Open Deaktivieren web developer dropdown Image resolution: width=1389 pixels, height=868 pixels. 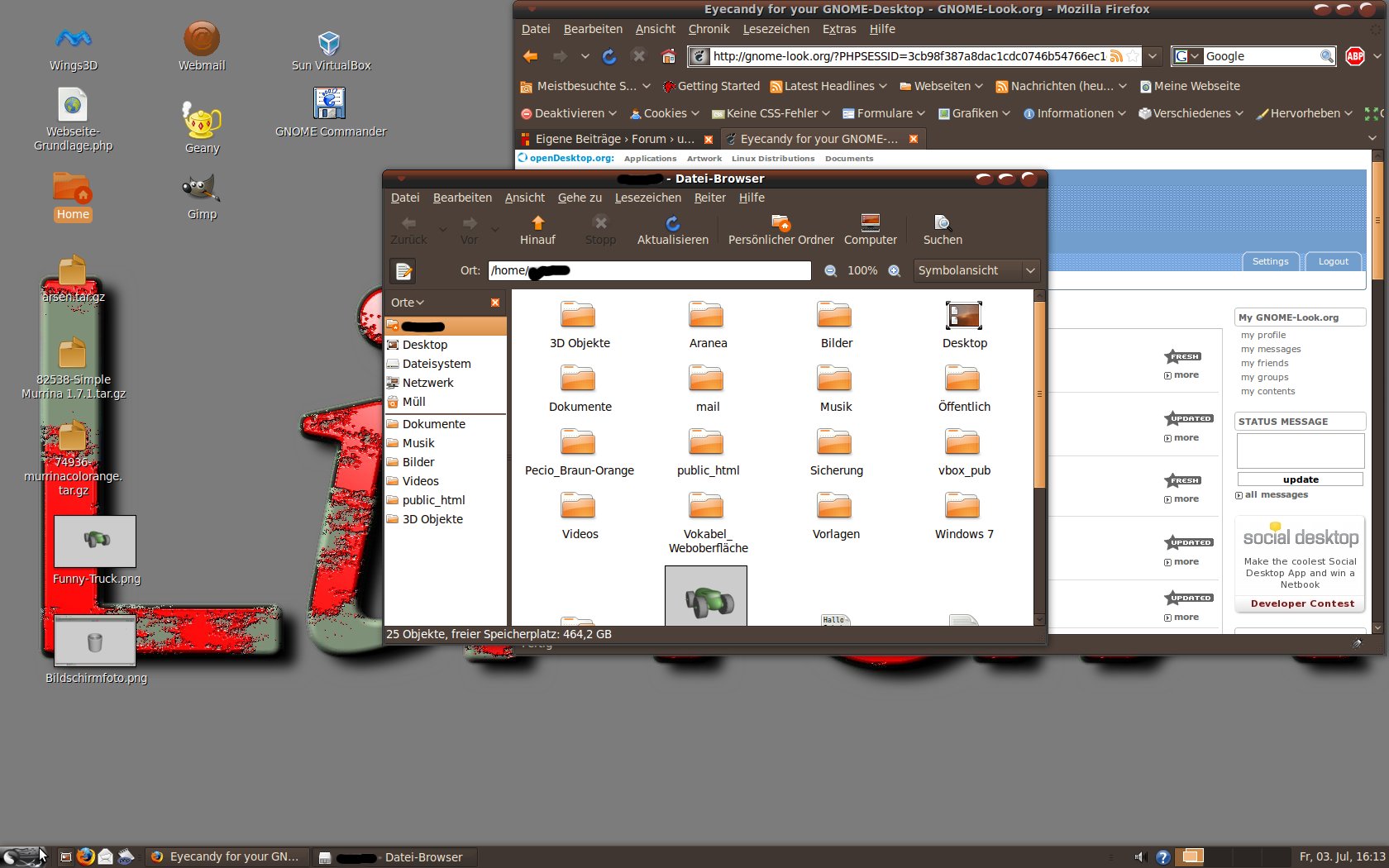pyautogui.click(x=568, y=113)
